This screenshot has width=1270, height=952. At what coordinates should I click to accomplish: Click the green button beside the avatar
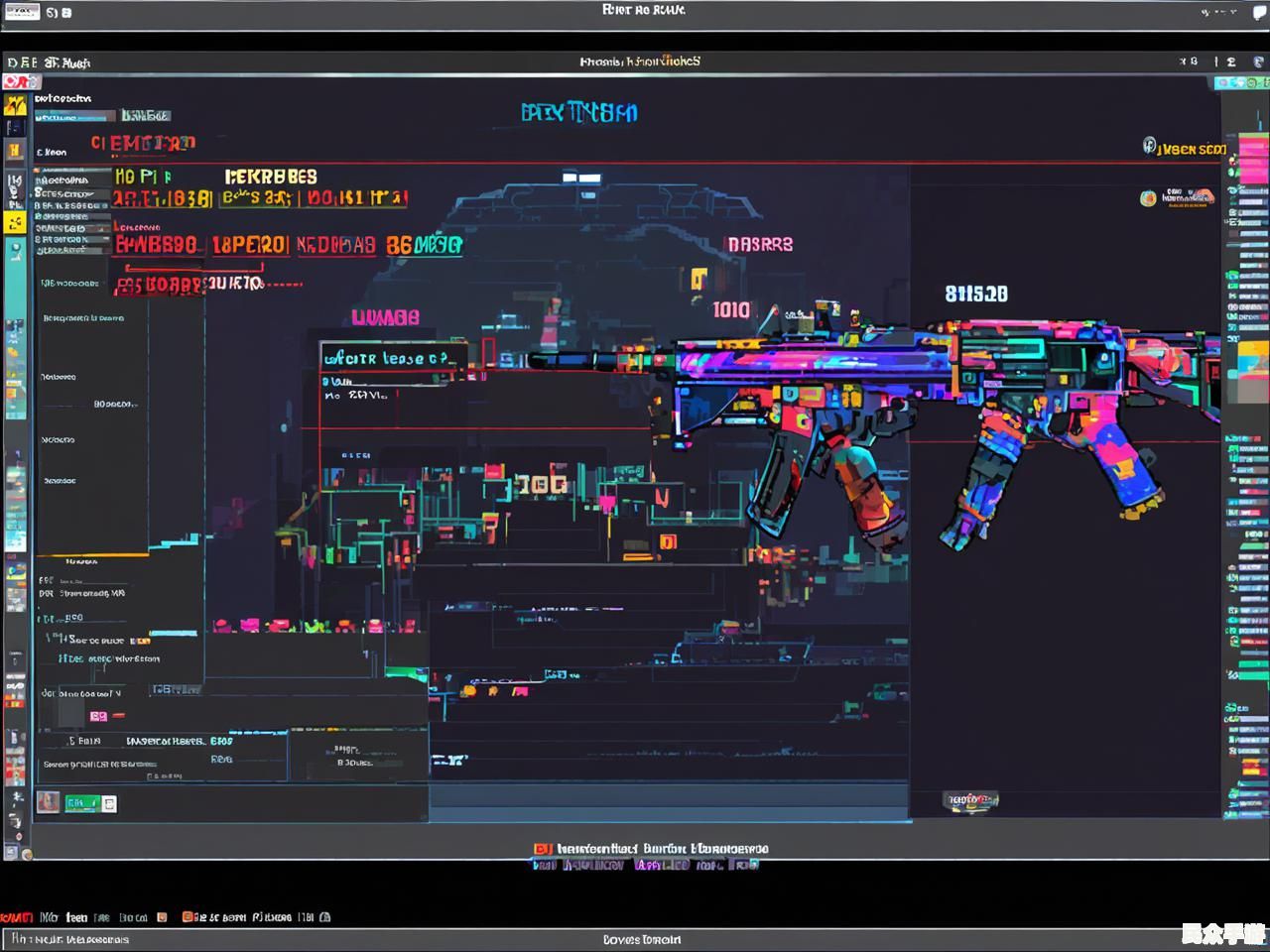pos(81,803)
